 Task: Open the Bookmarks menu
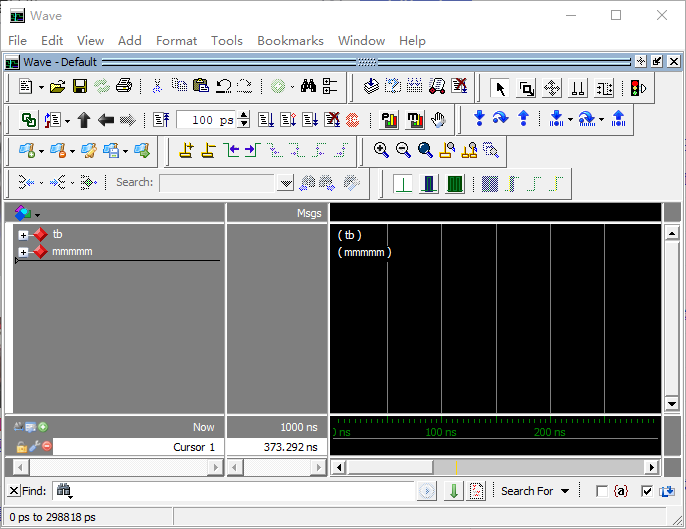tap(290, 41)
